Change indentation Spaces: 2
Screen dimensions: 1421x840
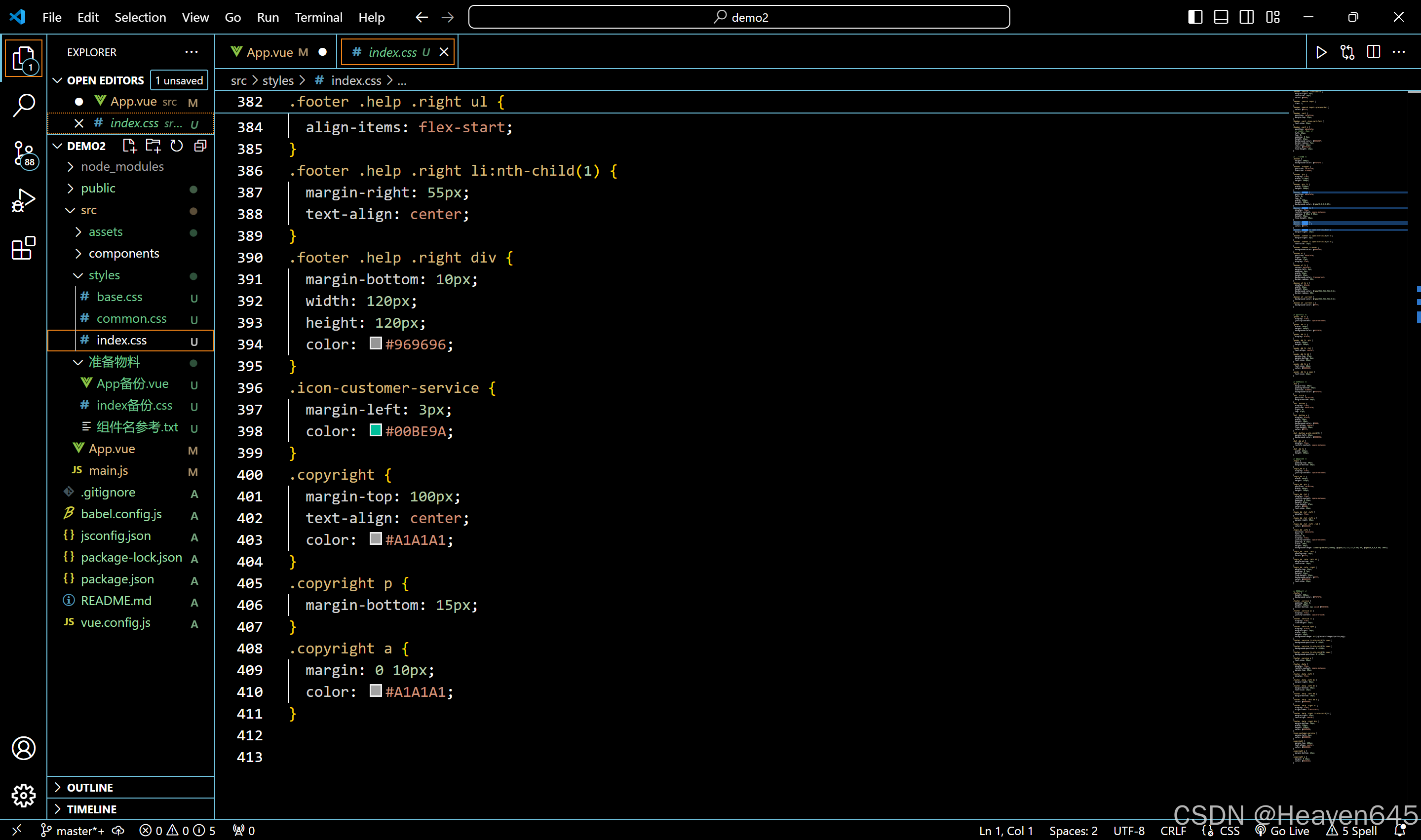pos(1073,831)
